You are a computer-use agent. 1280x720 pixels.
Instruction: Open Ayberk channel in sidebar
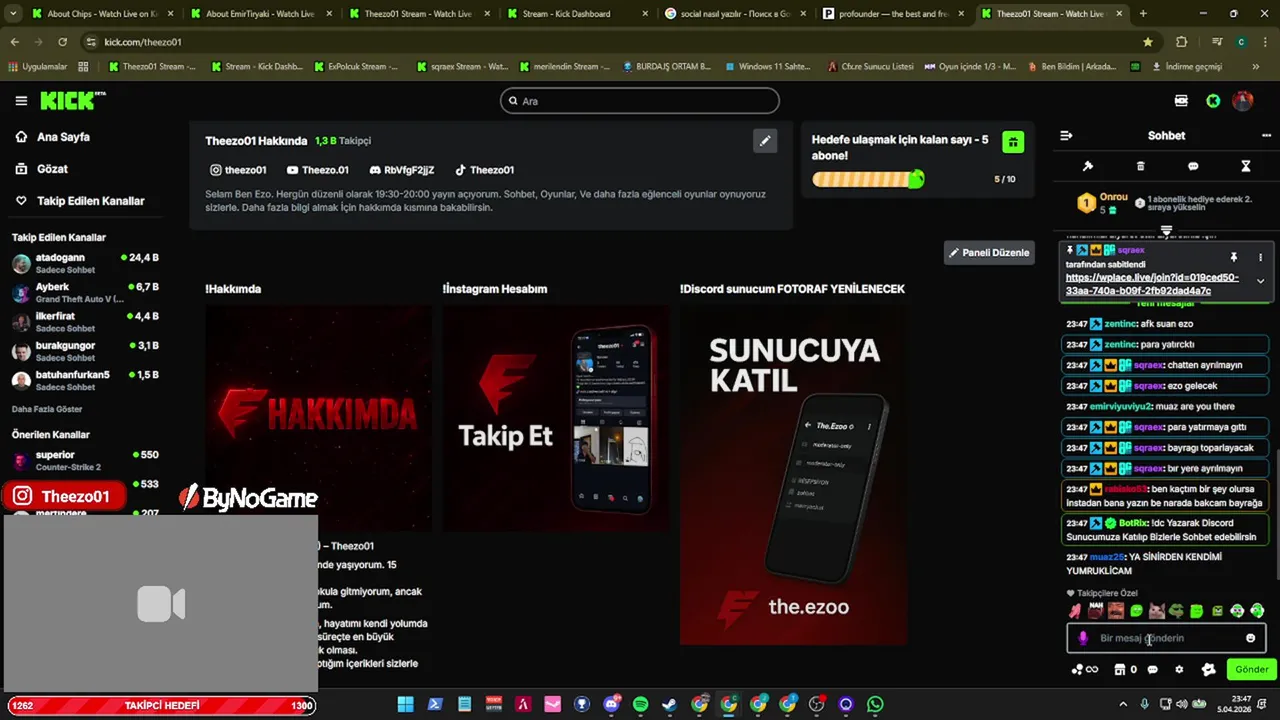tap(85, 293)
